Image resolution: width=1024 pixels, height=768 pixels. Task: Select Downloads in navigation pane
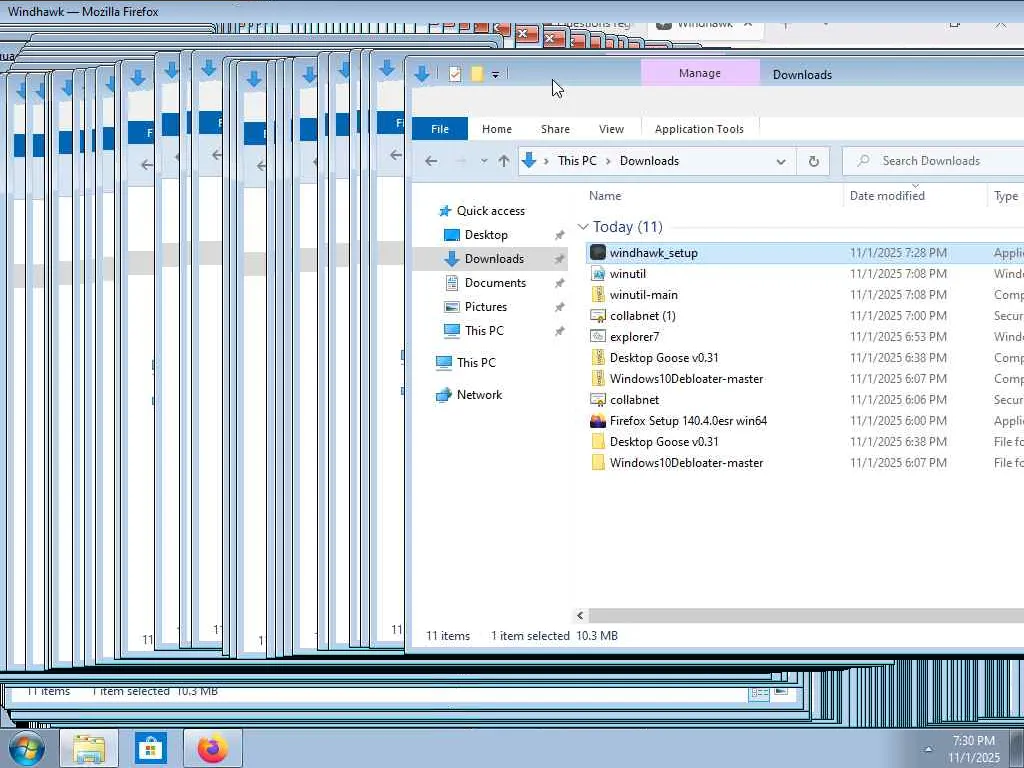click(x=494, y=259)
